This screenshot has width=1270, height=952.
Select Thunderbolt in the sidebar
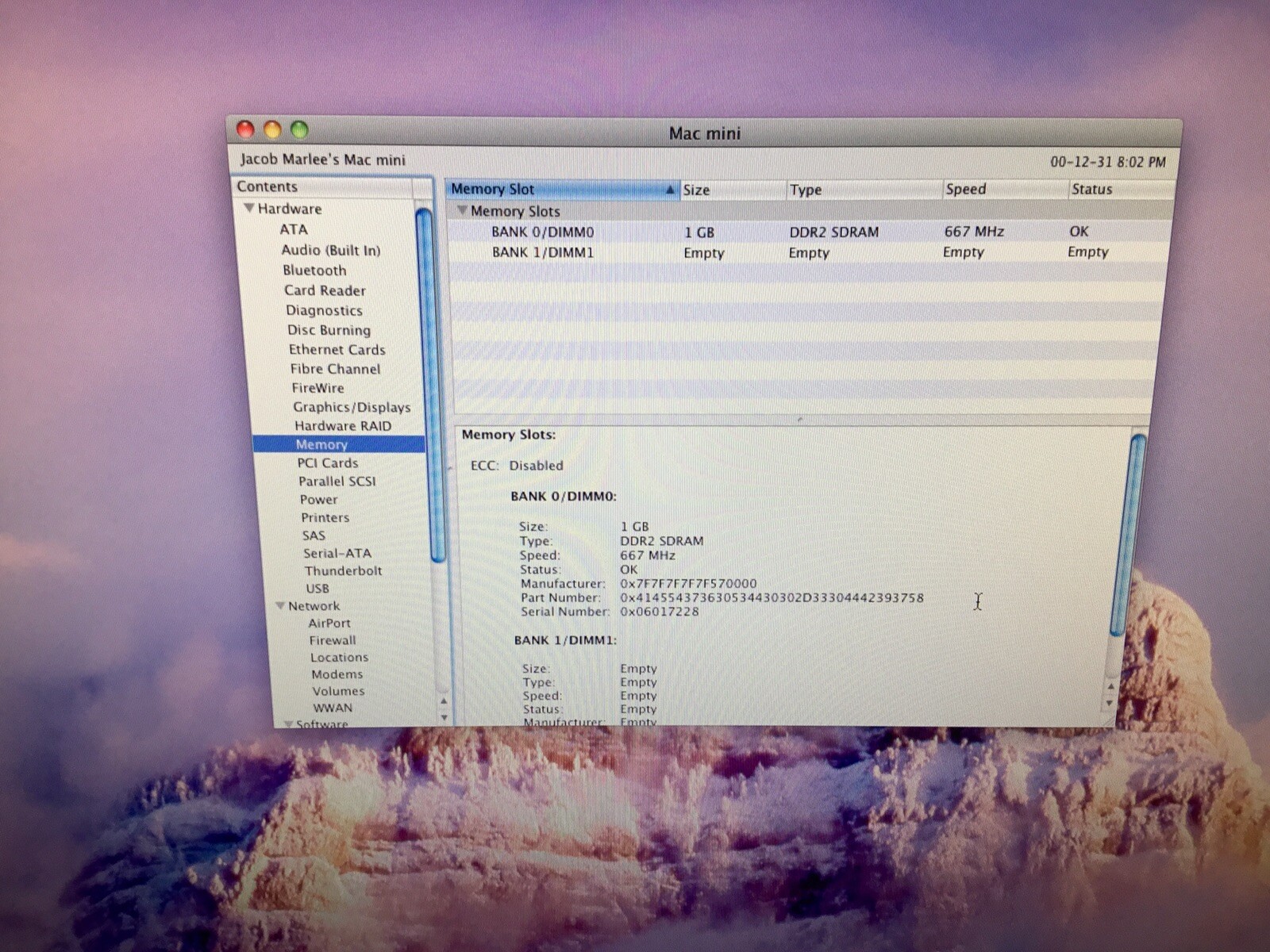(x=344, y=570)
